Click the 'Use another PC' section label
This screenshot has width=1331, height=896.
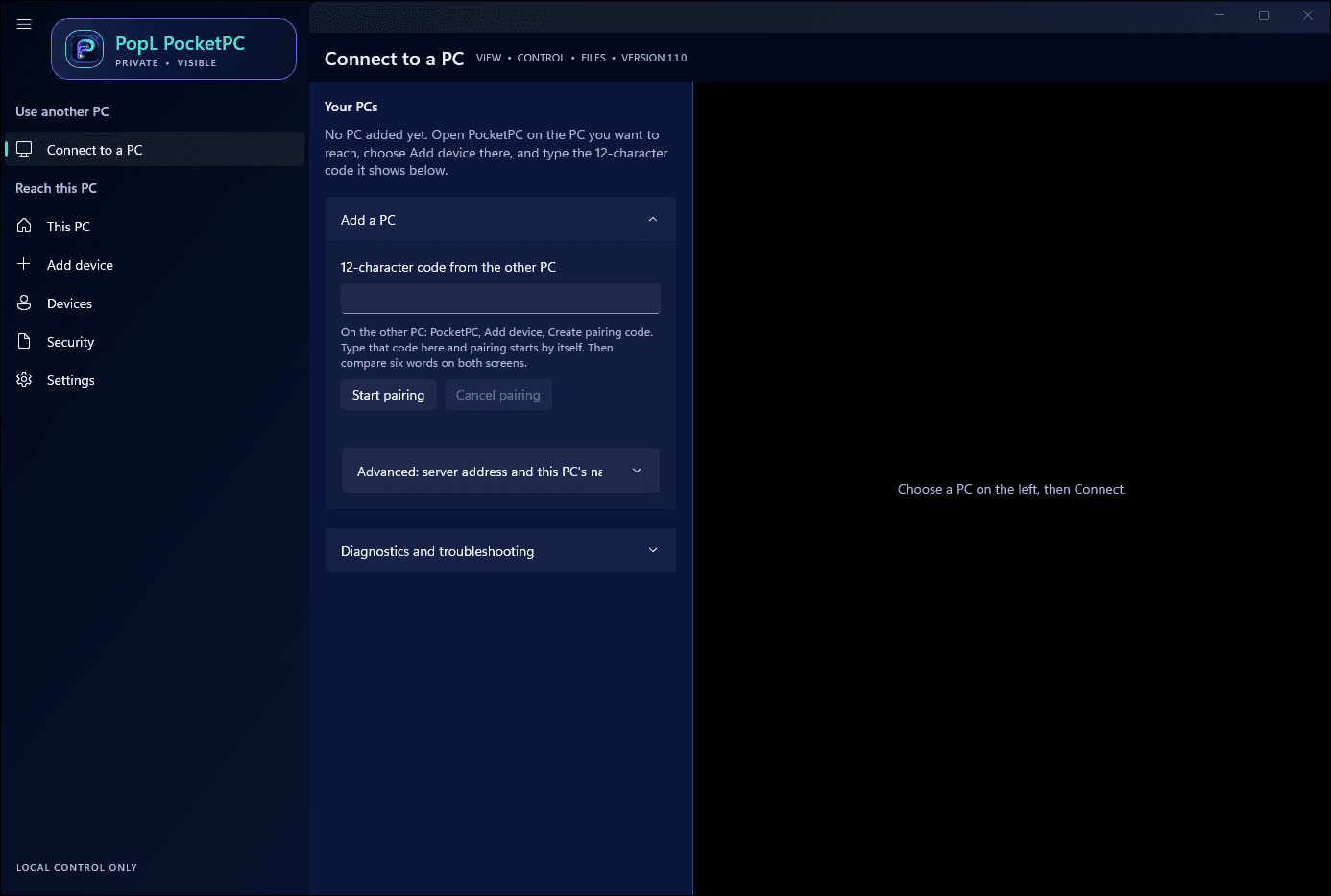pyautogui.click(x=62, y=111)
